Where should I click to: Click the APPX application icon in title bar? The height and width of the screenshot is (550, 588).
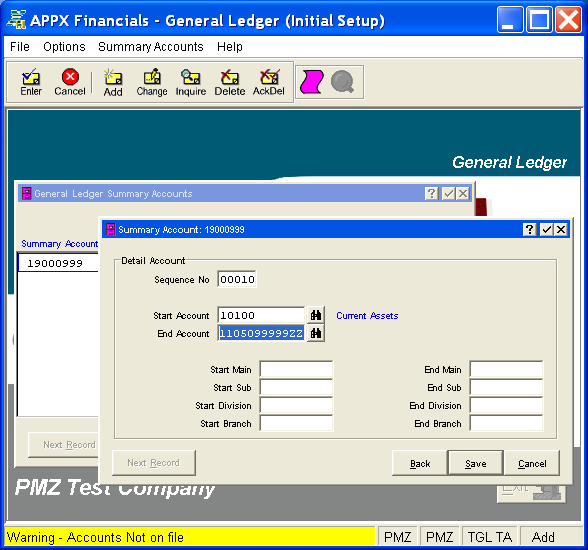pos(16,19)
